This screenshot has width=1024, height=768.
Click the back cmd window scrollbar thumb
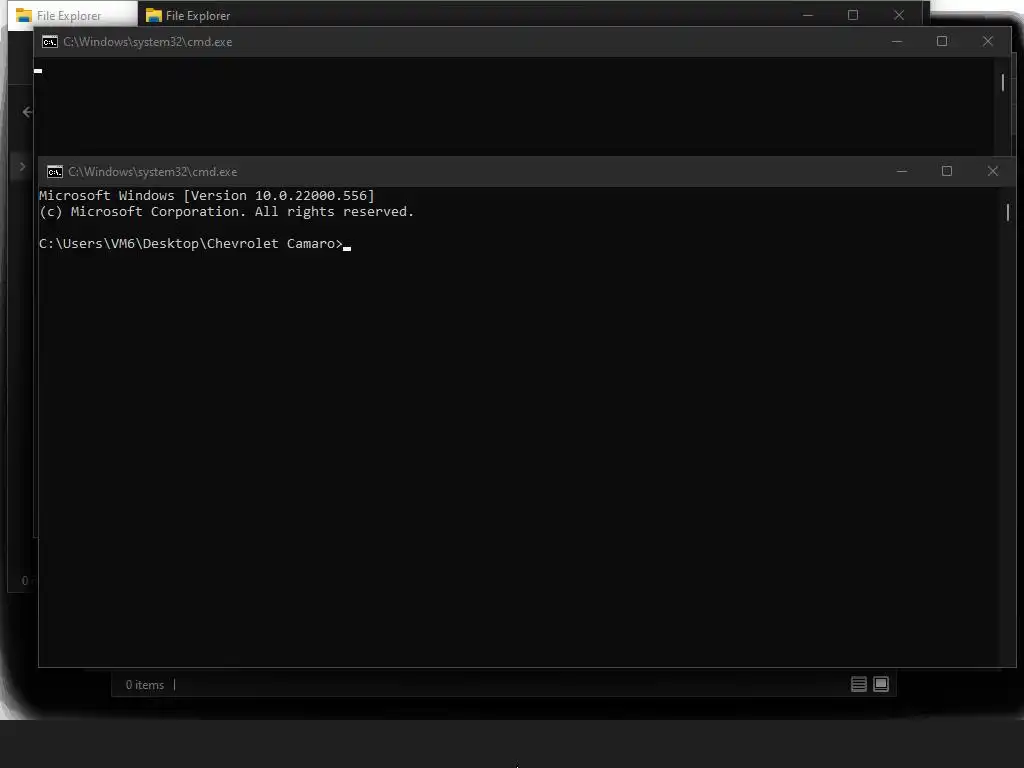pos(1002,82)
